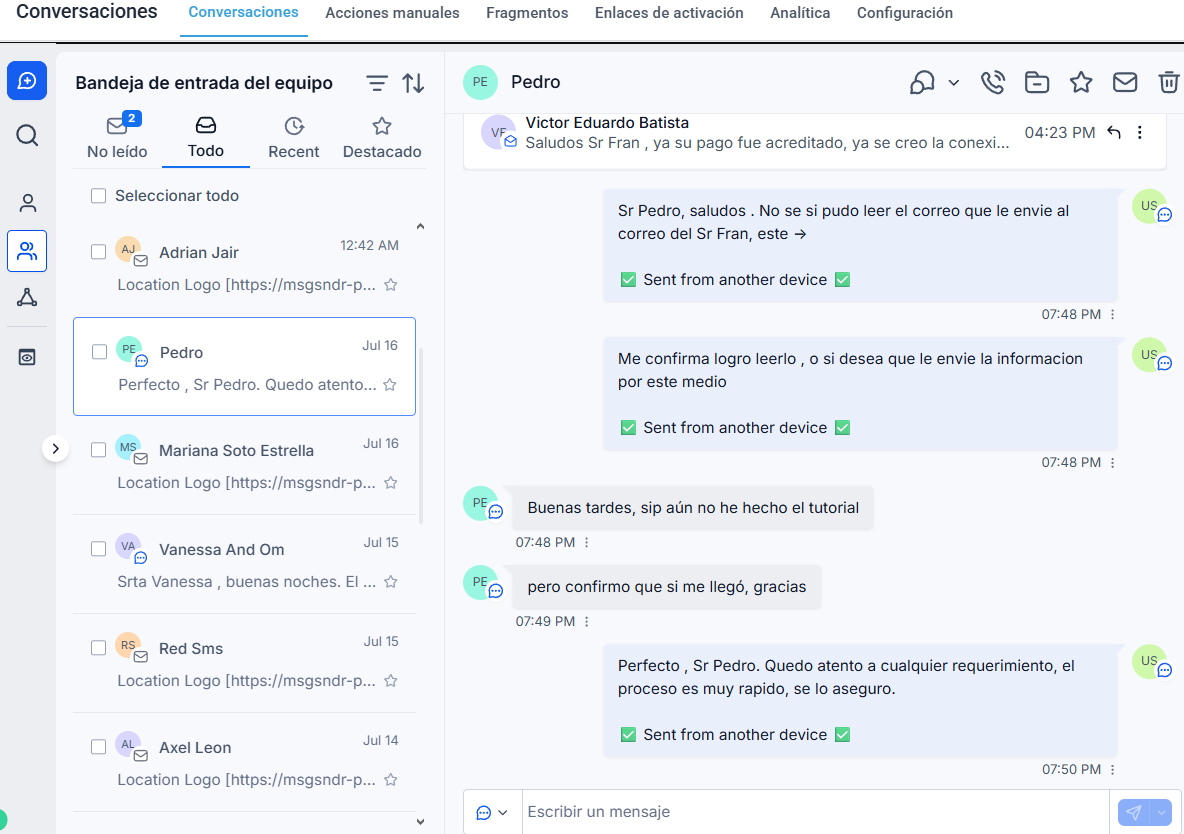
Task: Open Axel Leon conversation
Action: [x=245, y=762]
